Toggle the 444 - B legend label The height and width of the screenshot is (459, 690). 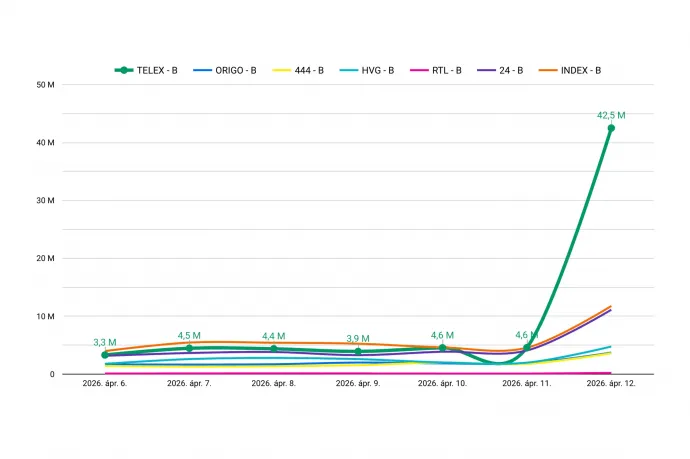pos(308,70)
